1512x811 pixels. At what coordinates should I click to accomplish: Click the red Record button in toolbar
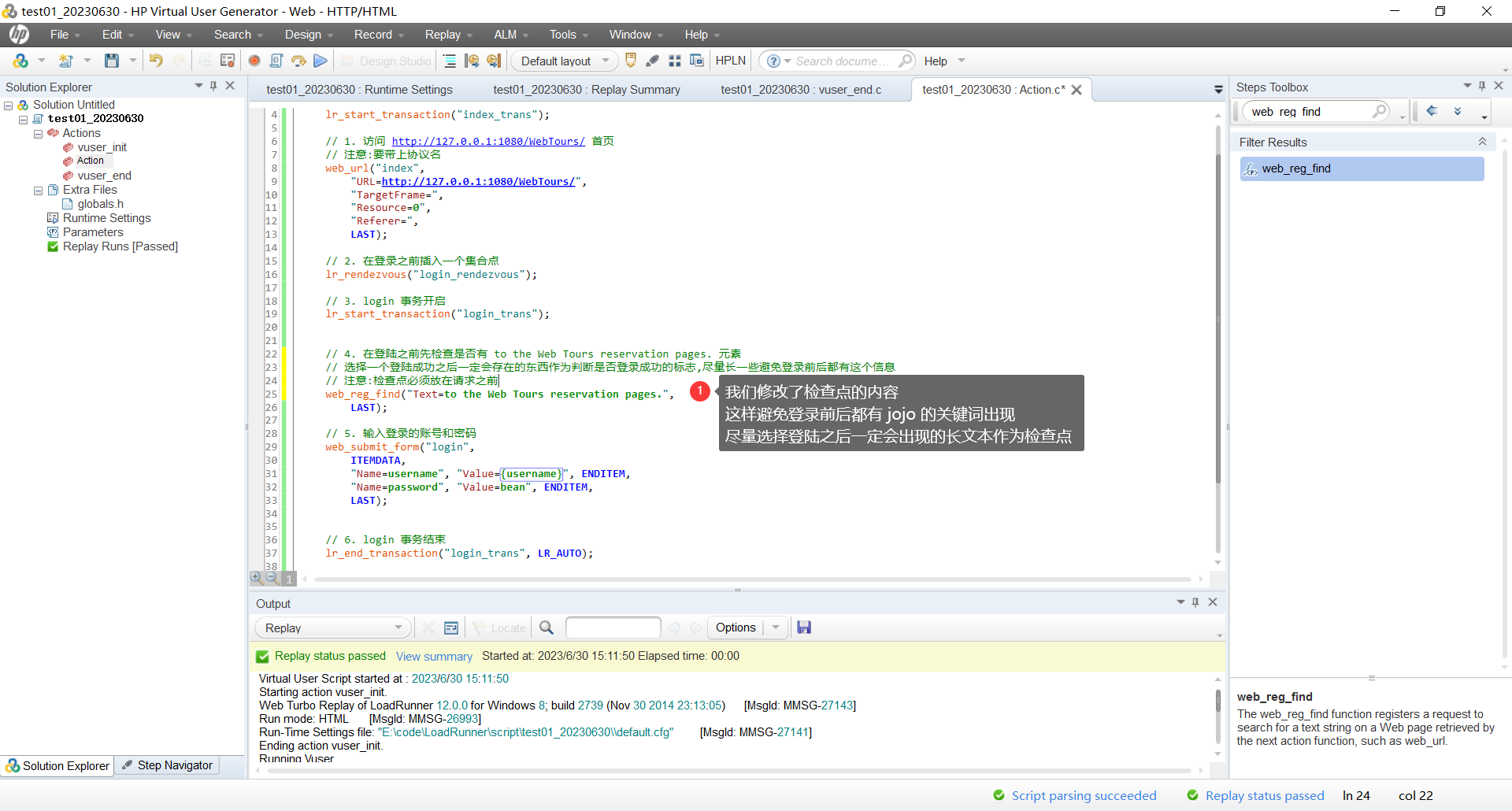pyautogui.click(x=254, y=61)
